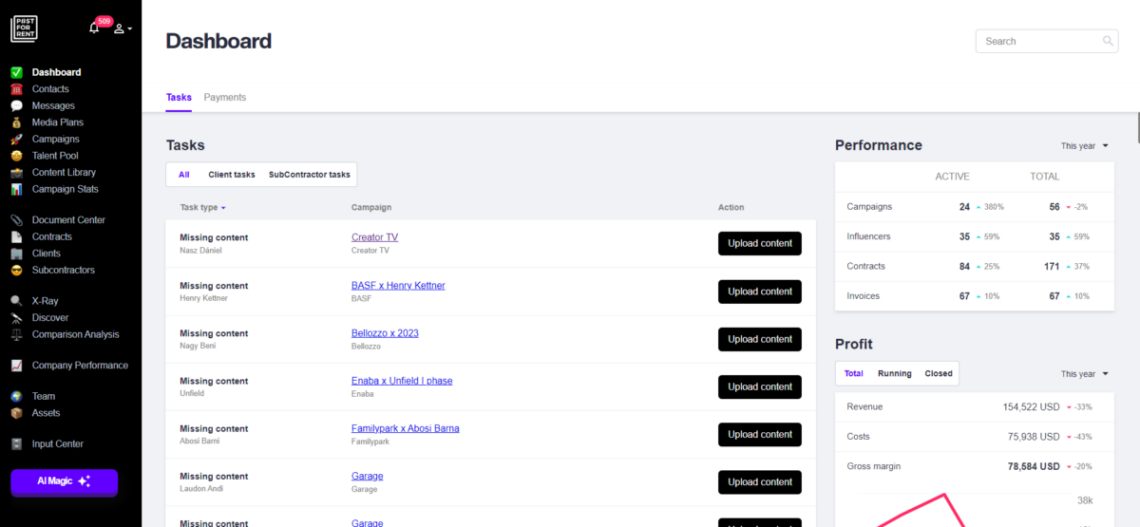The height and width of the screenshot is (527, 1140).
Task: Open the BASF x Henry Kettner campaign link
Action: coord(398,286)
